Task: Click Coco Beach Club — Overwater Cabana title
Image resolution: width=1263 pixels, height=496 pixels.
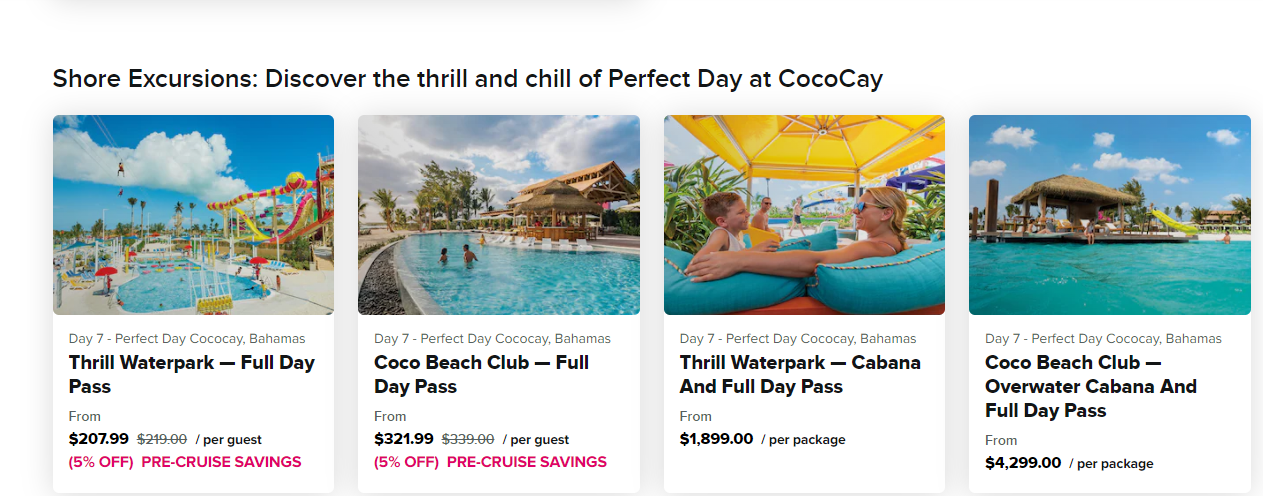Action: coord(1091,386)
